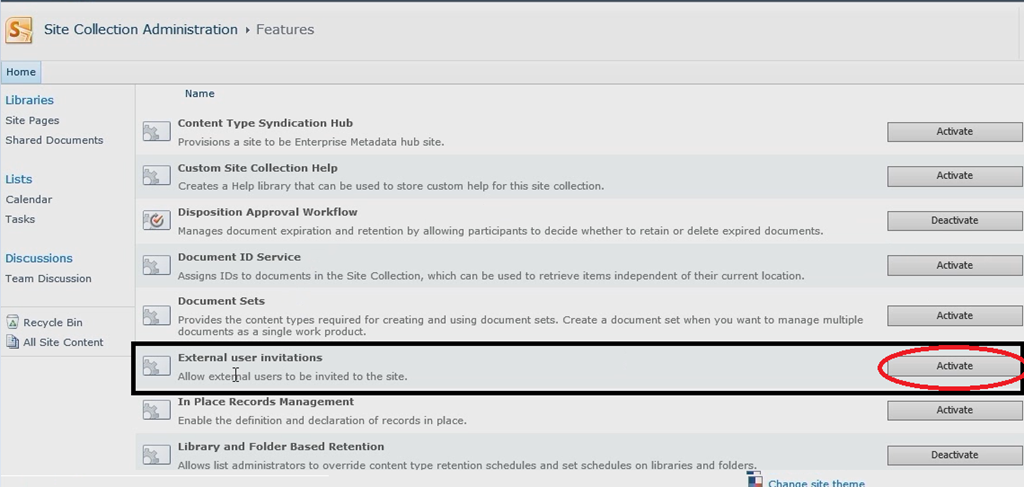Image resolution: width=1024 pixels, height=487 pixels.
Task: Click the Document ID Service feature icon
Action: click(157, 265)
